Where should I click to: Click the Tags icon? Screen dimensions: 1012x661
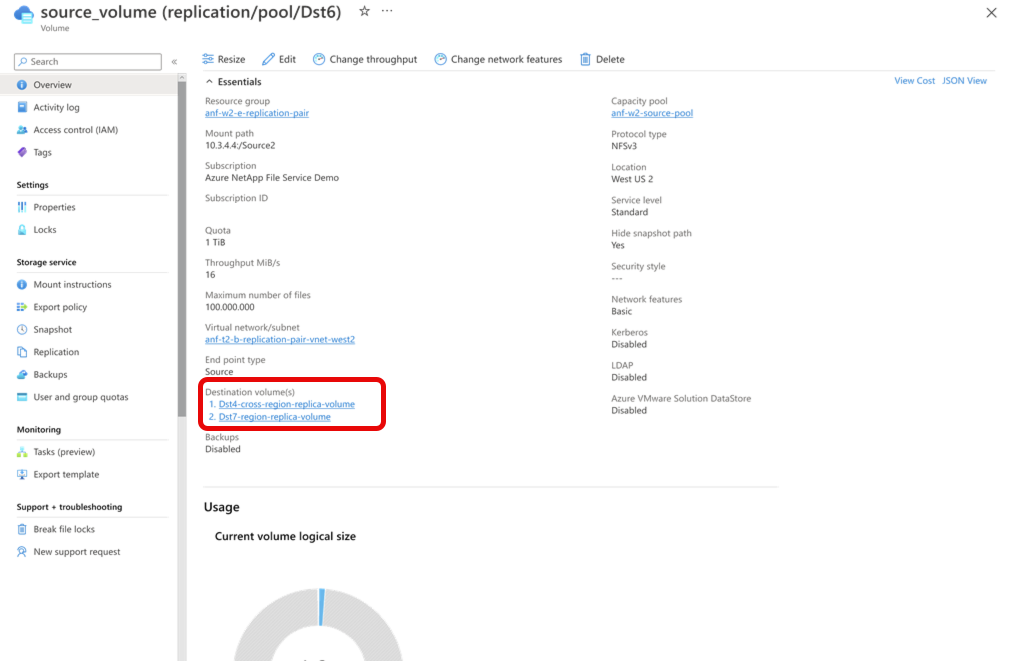coord(22,152)
